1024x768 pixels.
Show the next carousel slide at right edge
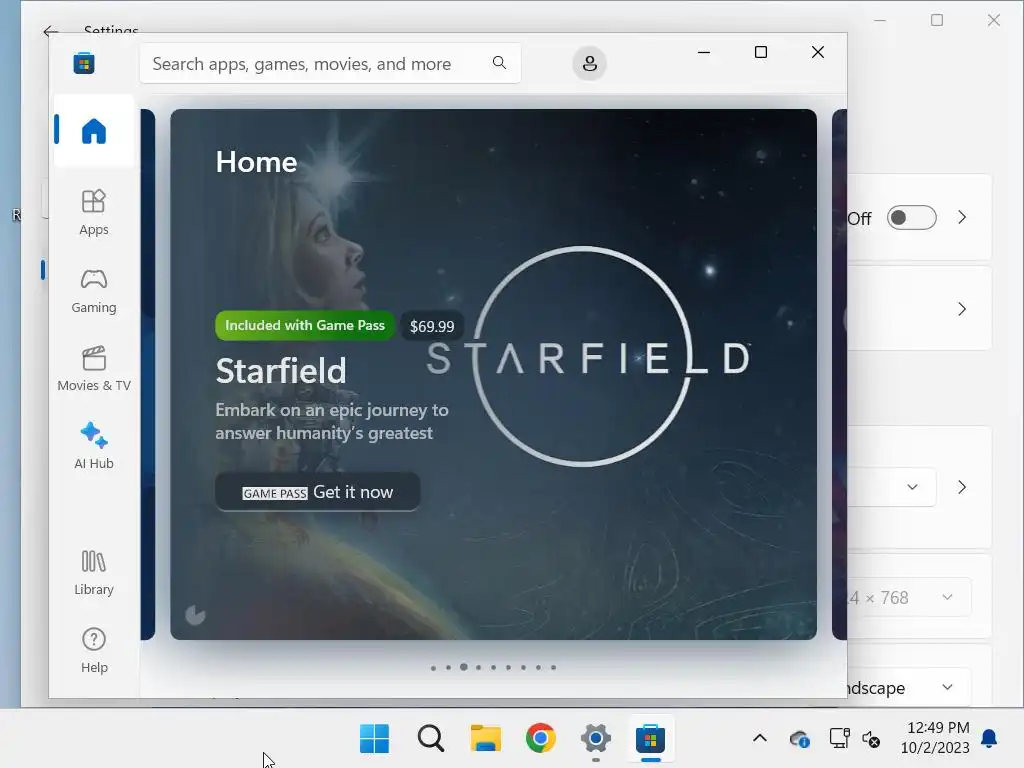pos(839,374)
